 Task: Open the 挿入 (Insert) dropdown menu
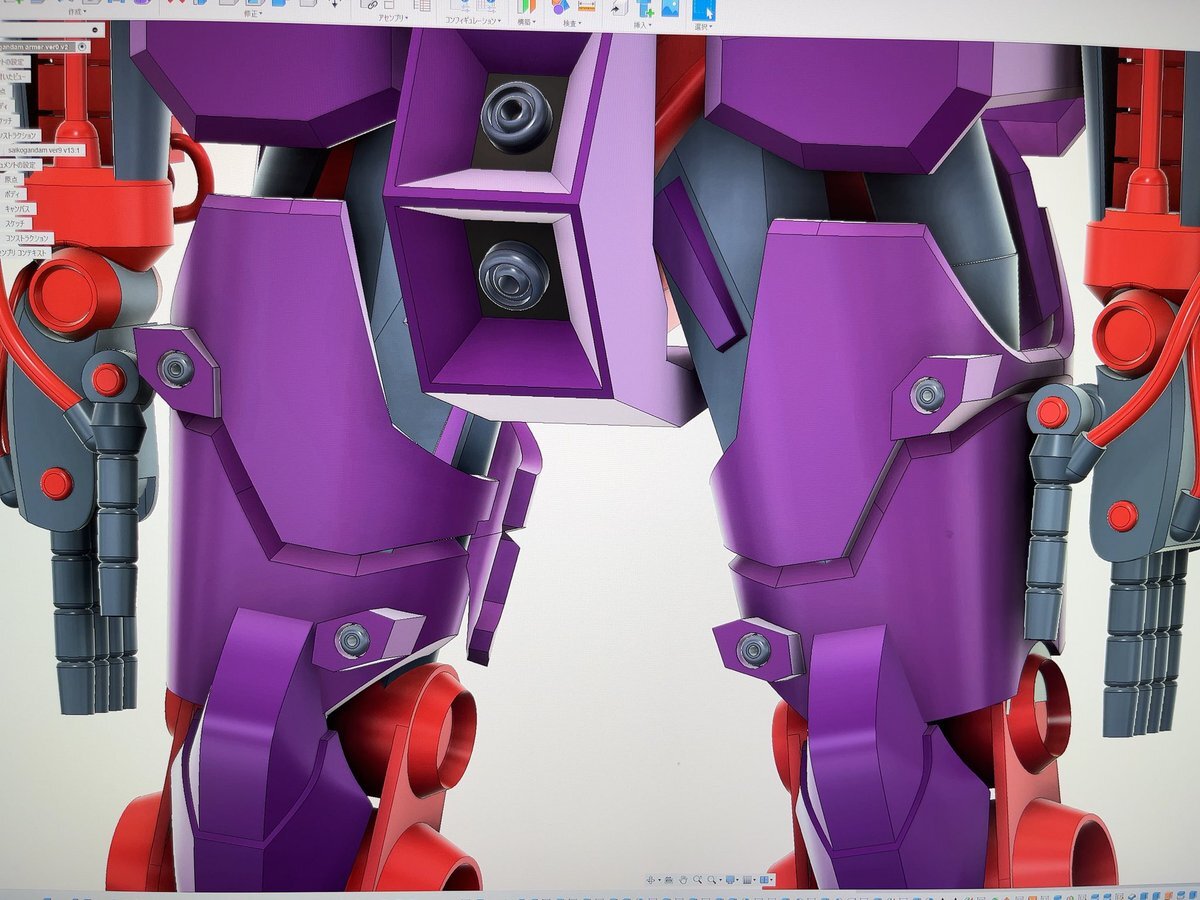pos(641,22)
